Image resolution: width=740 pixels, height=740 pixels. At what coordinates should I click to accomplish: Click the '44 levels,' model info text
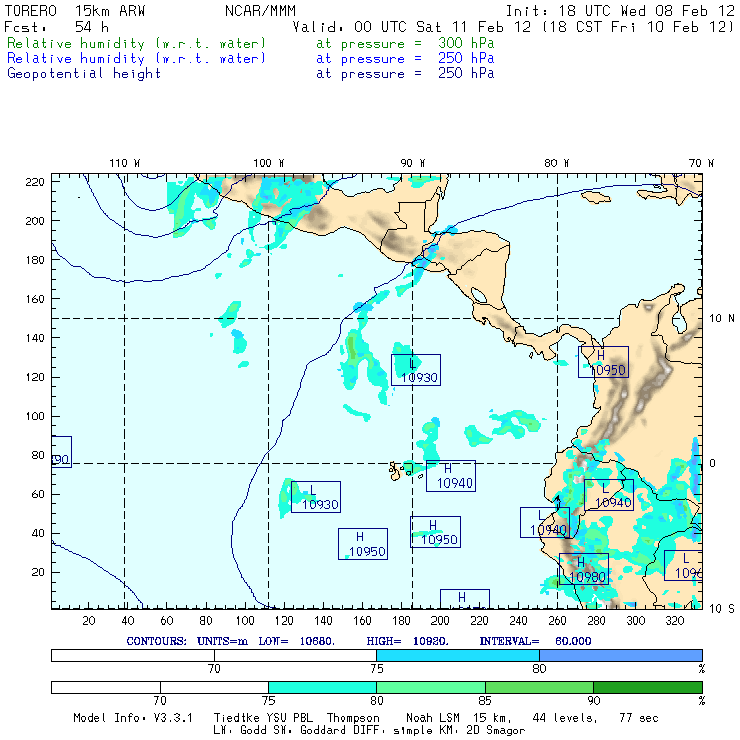565,718
